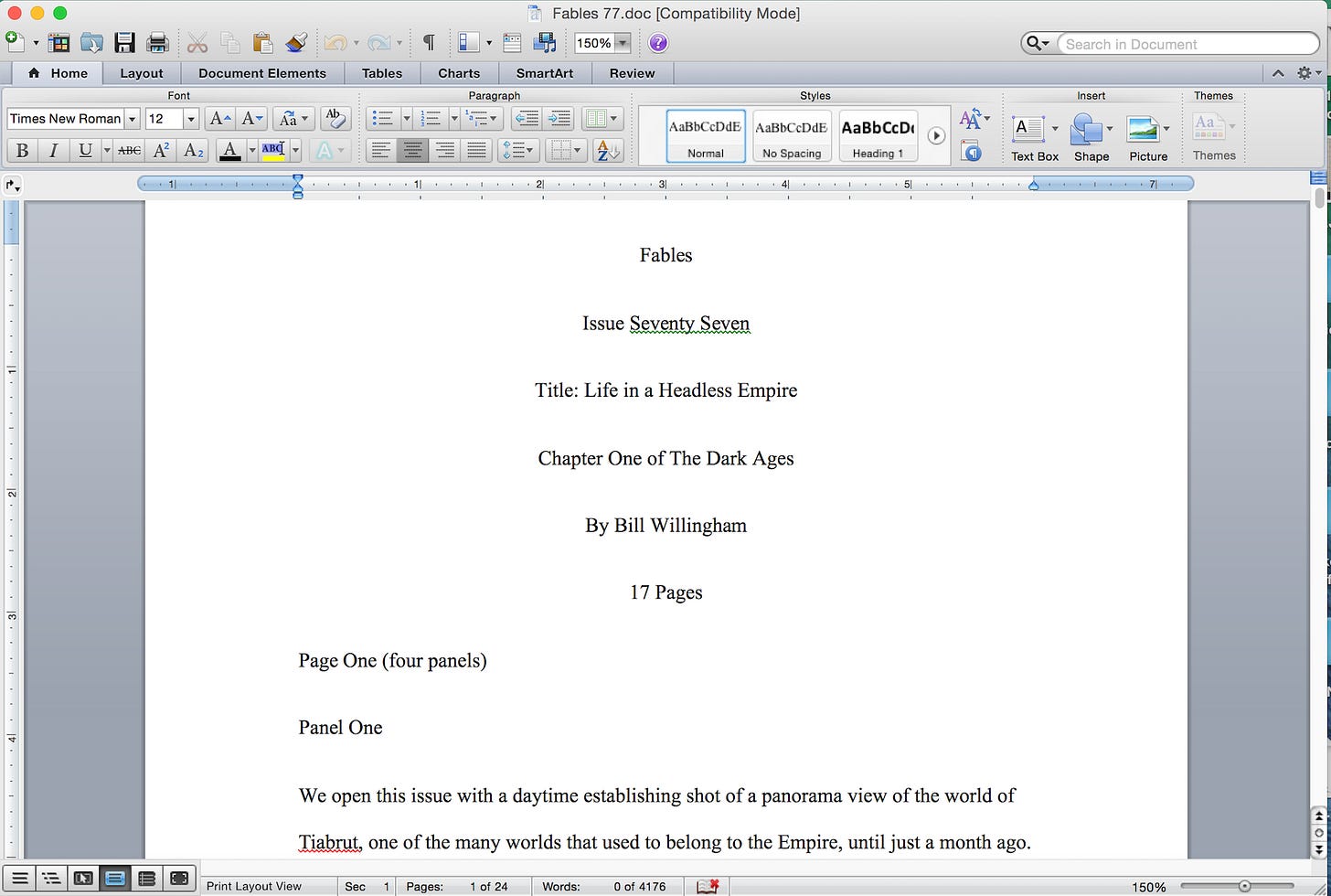Align text left
The image size is (1331, 896).
381,151
